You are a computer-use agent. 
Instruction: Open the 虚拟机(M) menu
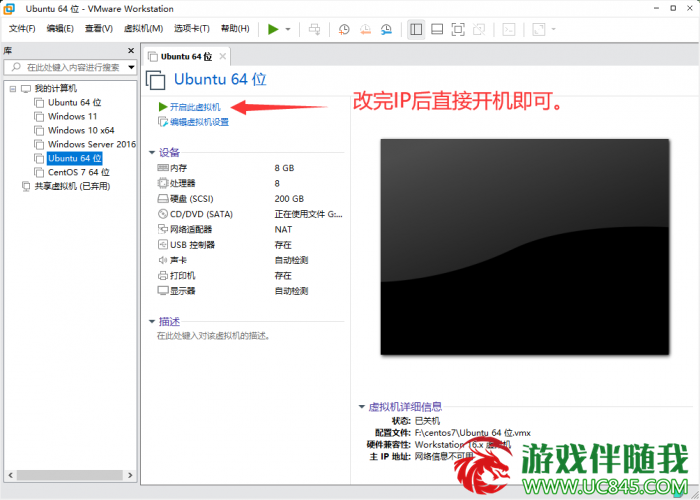click(143, 29)
